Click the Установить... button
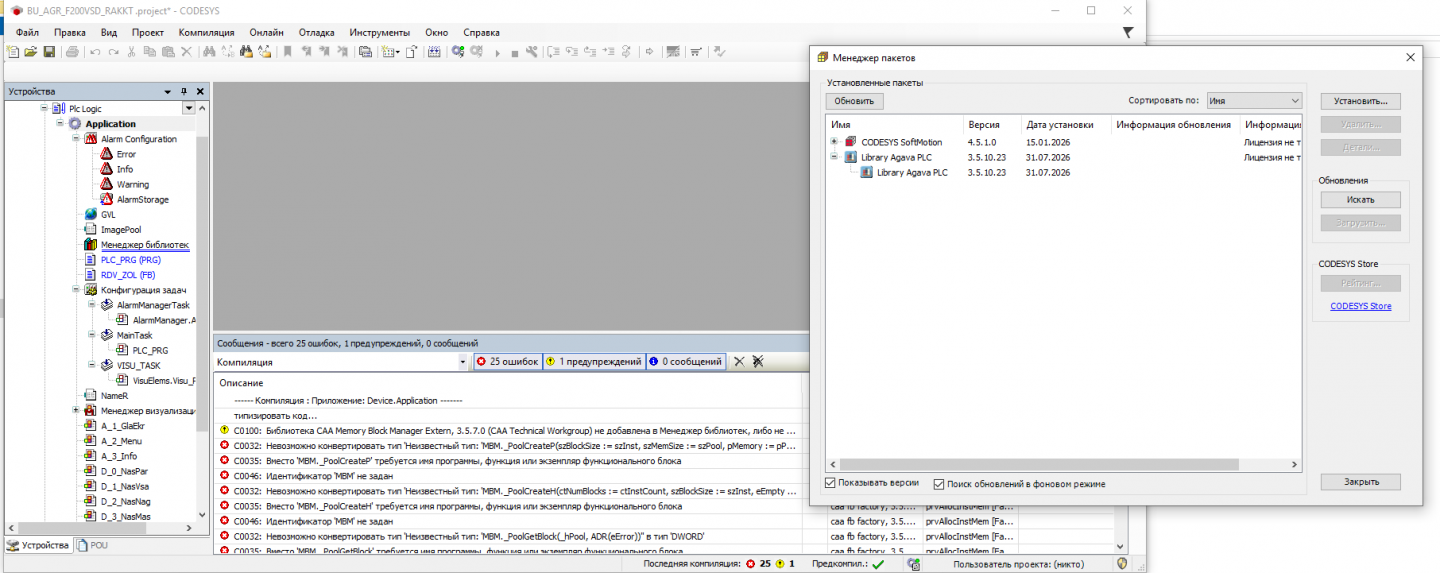 tap(1360, 101)
